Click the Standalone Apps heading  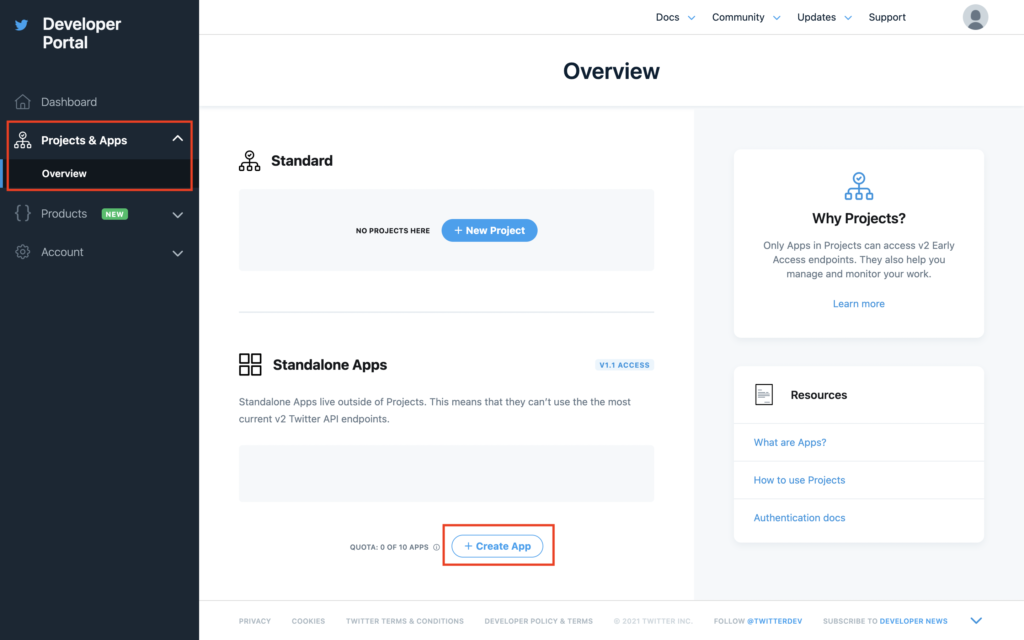pos(330,365)
